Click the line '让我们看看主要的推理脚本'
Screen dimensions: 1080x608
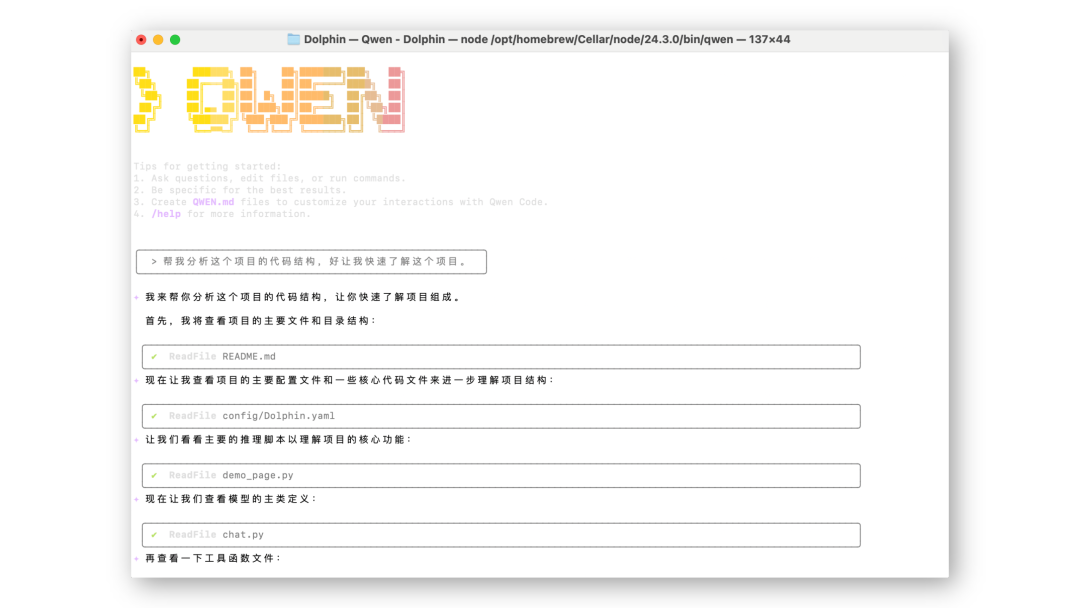278,439
